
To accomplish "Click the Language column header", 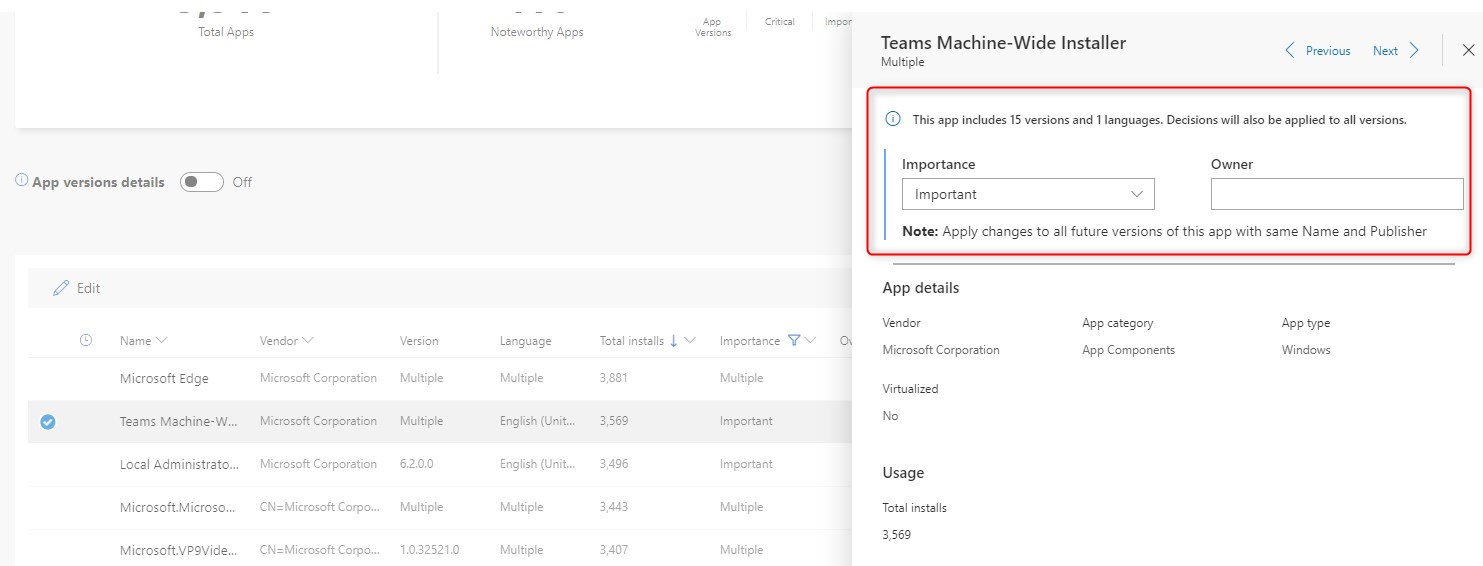I will coord(526,341).
